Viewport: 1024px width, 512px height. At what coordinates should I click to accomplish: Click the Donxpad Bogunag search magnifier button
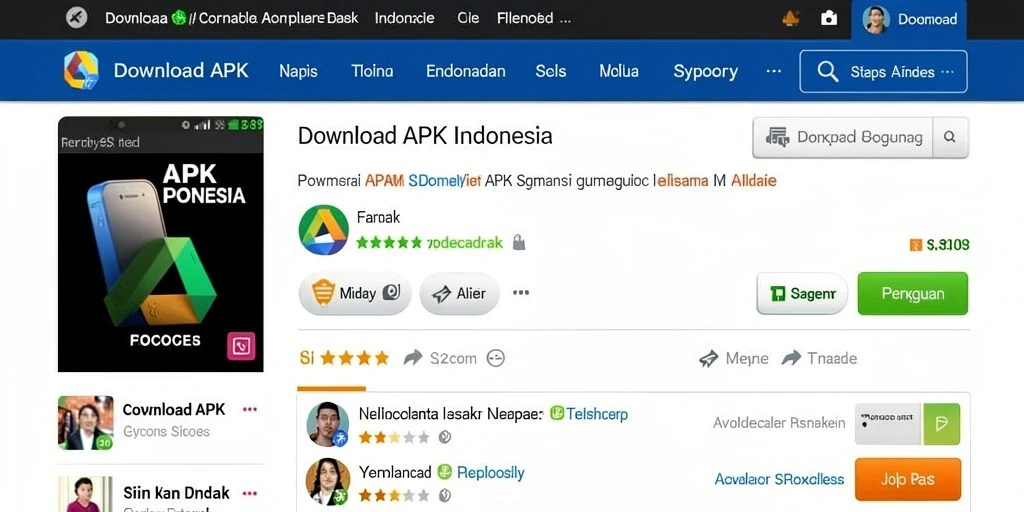(950, 137)
